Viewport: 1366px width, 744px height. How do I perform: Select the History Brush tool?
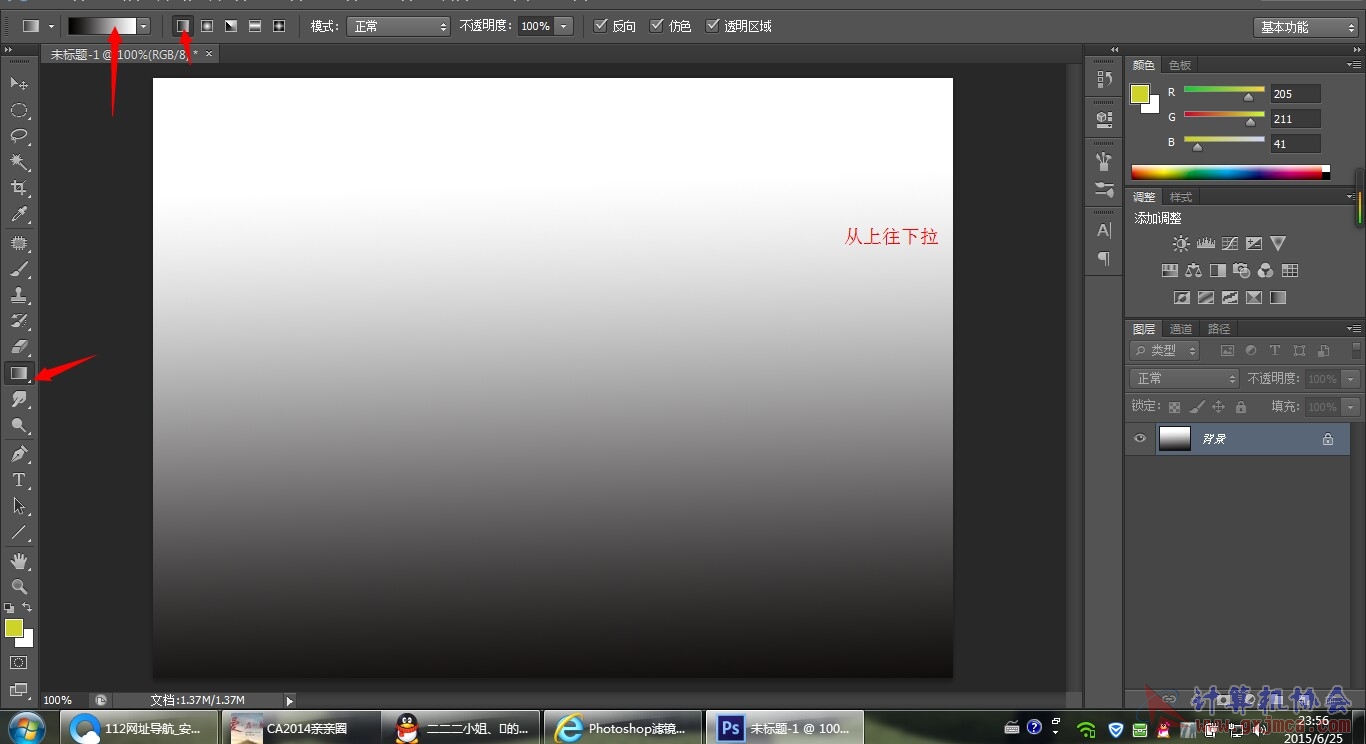tap(18, 321)
